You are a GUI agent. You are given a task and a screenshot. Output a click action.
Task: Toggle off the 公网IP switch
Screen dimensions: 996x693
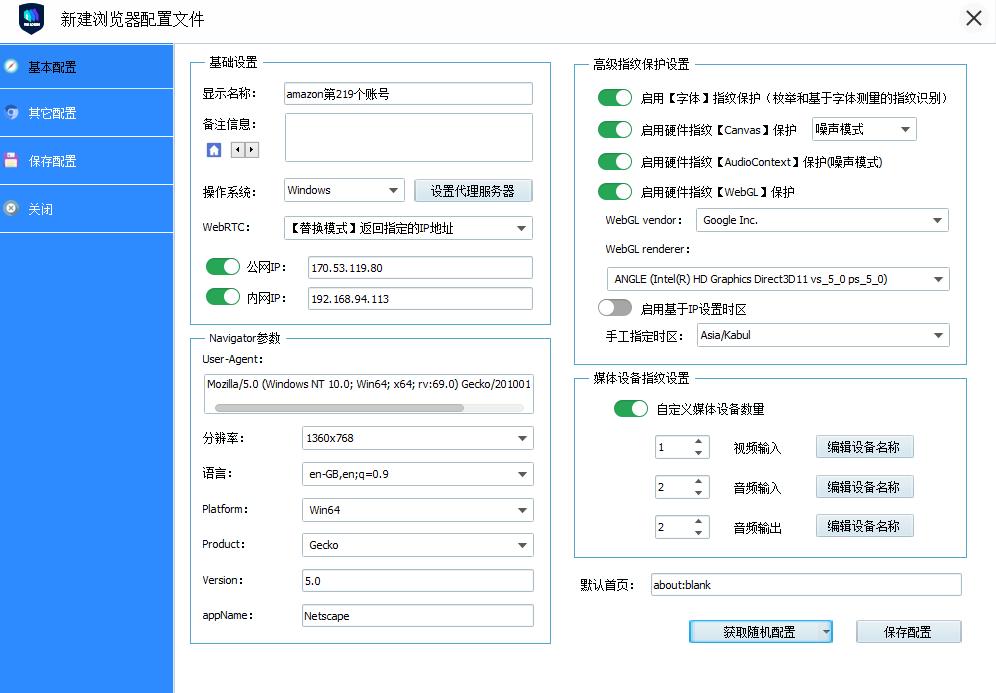[222, 268]
